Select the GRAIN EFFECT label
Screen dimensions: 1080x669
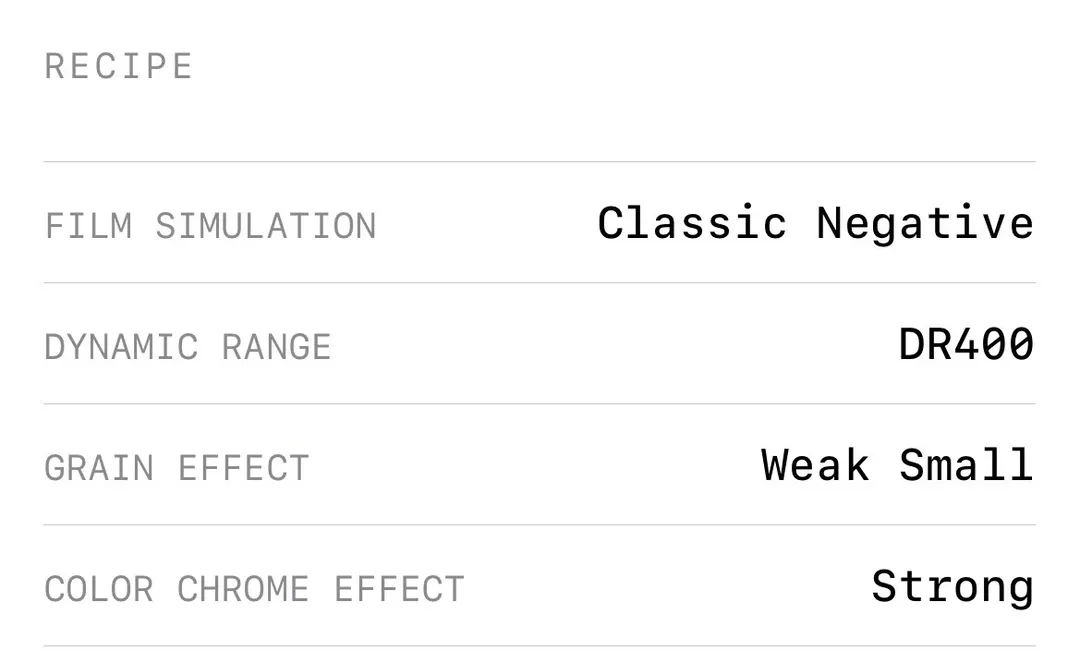click(177, 468)
